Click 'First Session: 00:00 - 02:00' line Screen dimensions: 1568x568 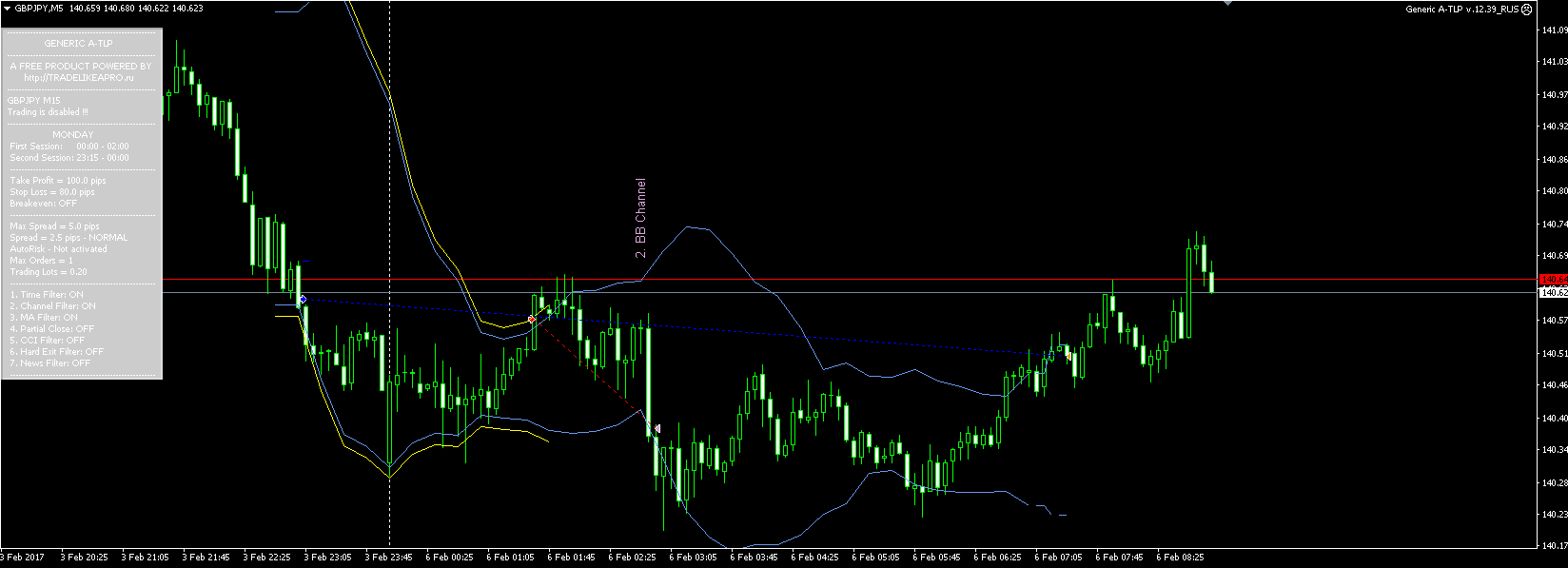click(x=69, y=146)
